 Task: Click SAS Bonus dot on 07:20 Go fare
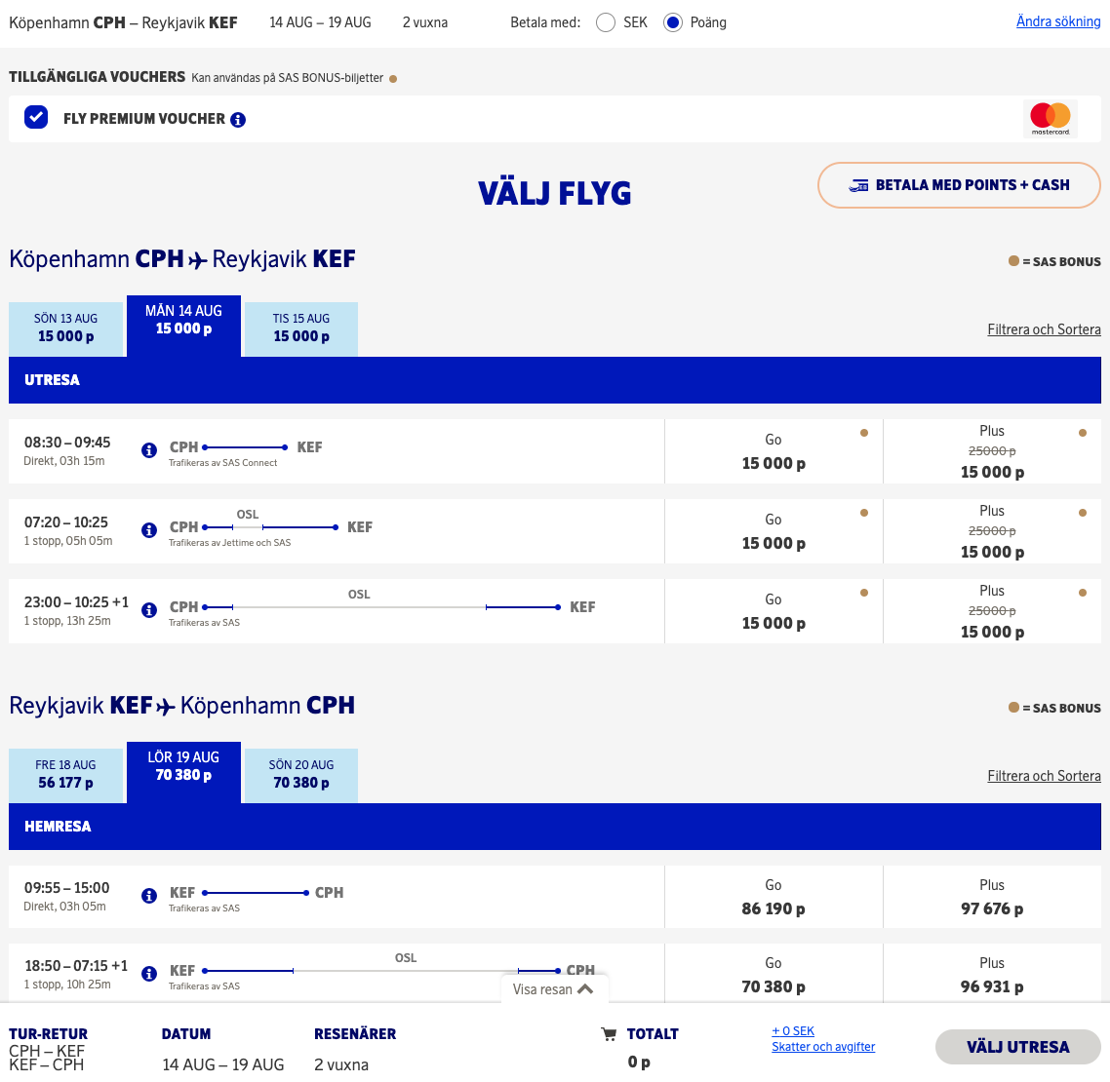coord(864,513)
